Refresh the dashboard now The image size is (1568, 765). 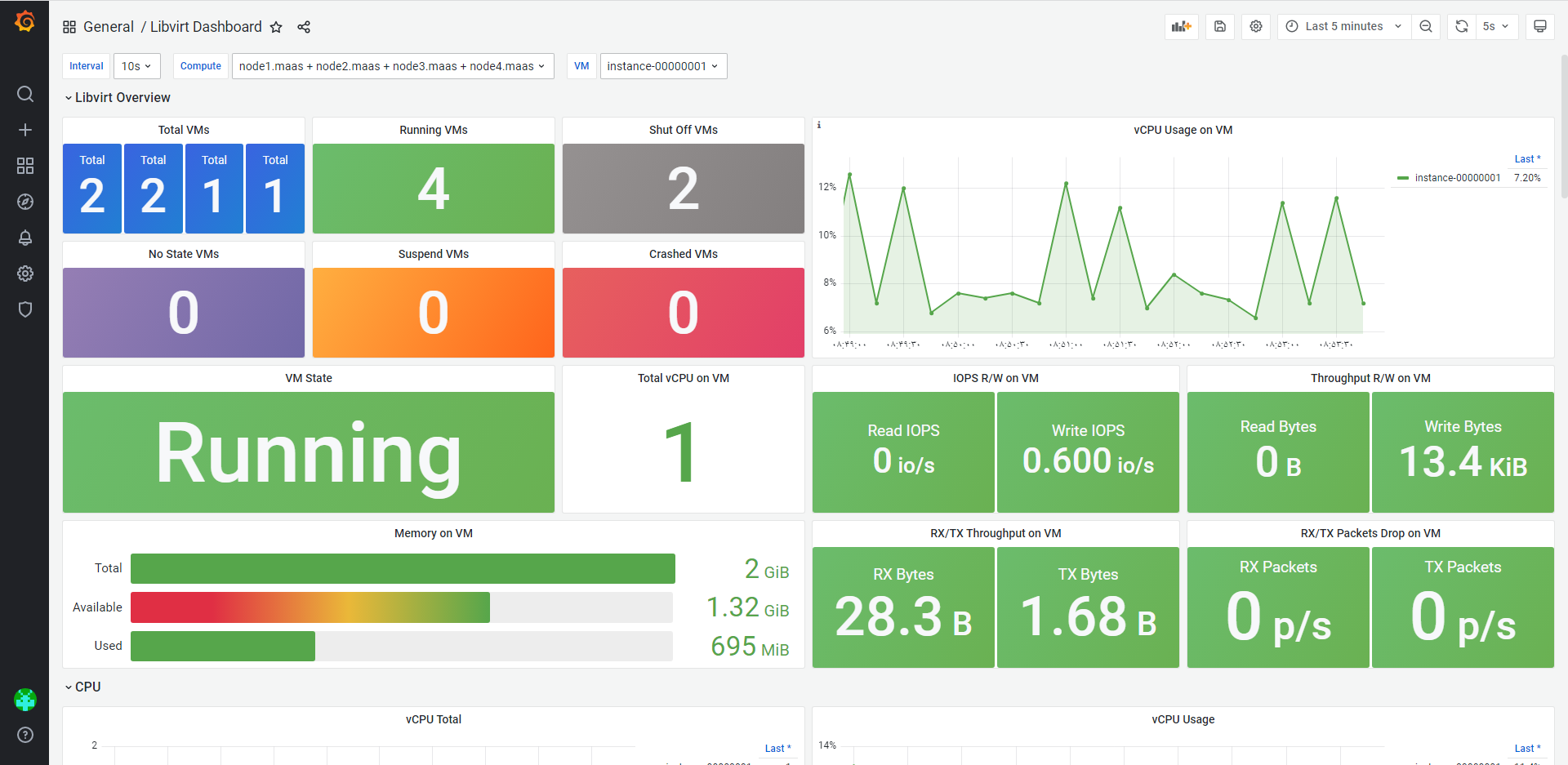coord(1462,26)
